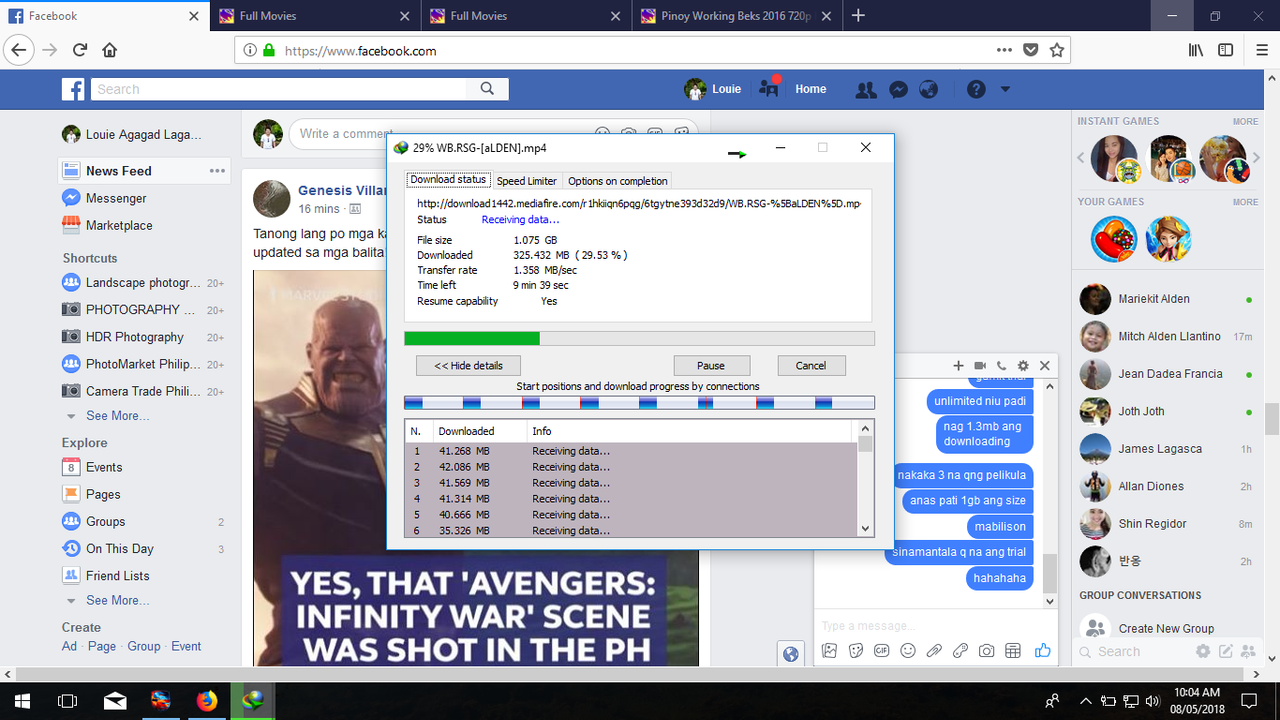Open GIF picker in chat

coord(881,651)
